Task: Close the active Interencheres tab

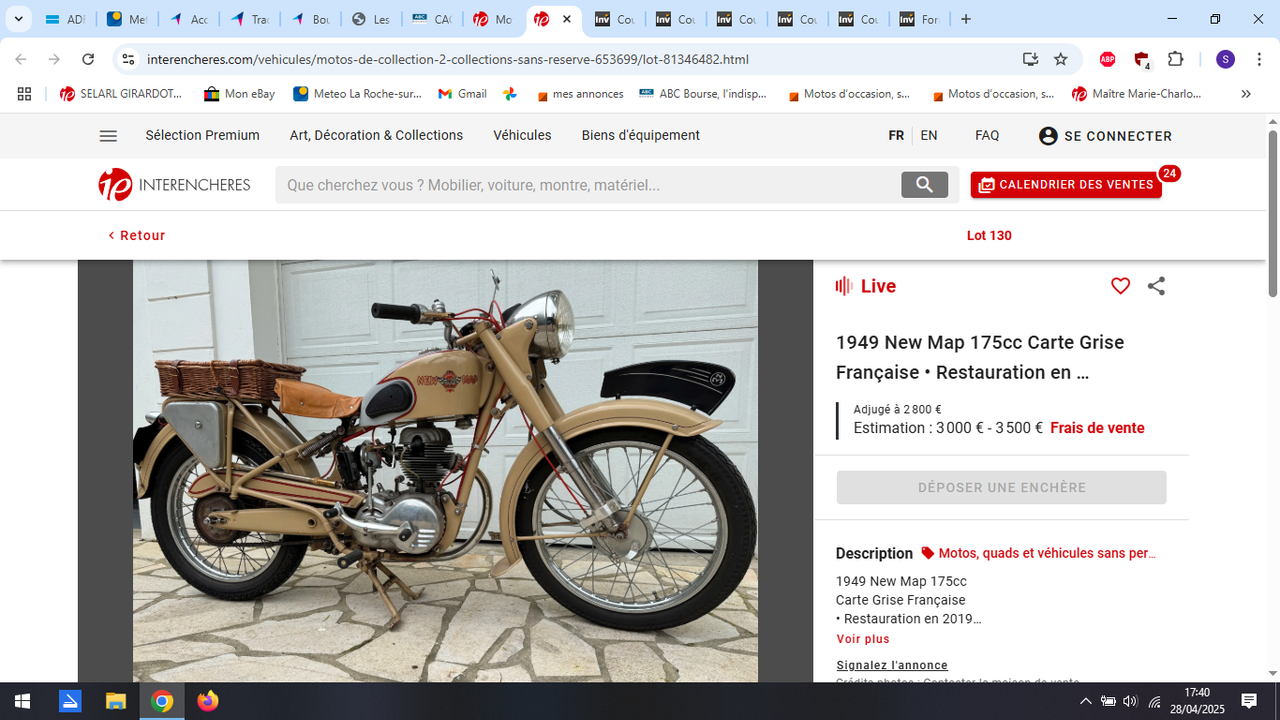Action: 566,19
